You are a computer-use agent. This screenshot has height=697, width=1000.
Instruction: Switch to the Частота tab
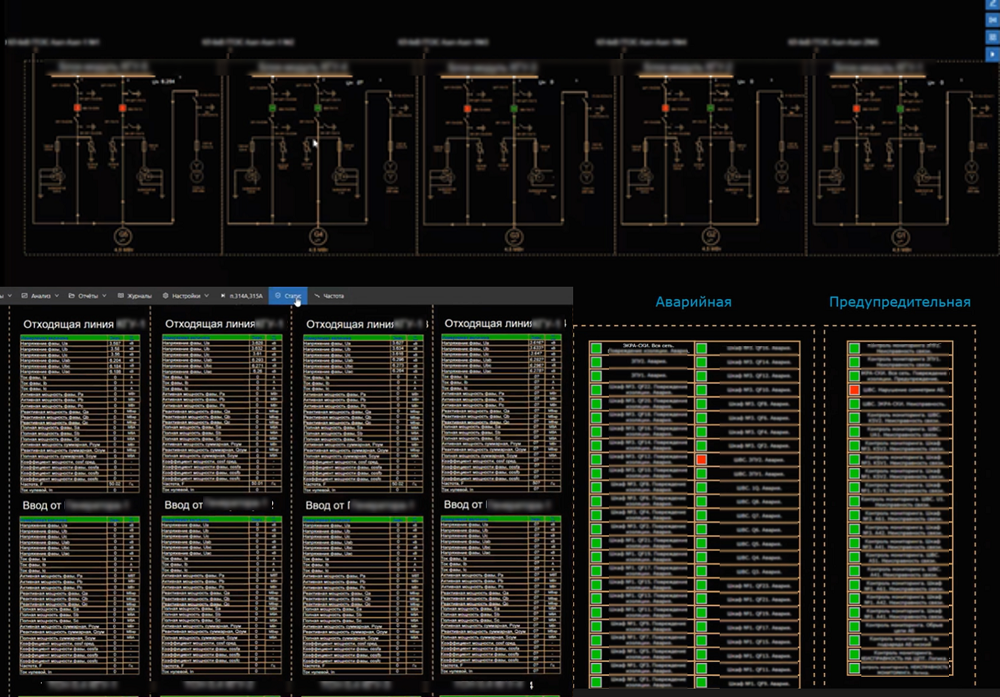tap(332, 296)
